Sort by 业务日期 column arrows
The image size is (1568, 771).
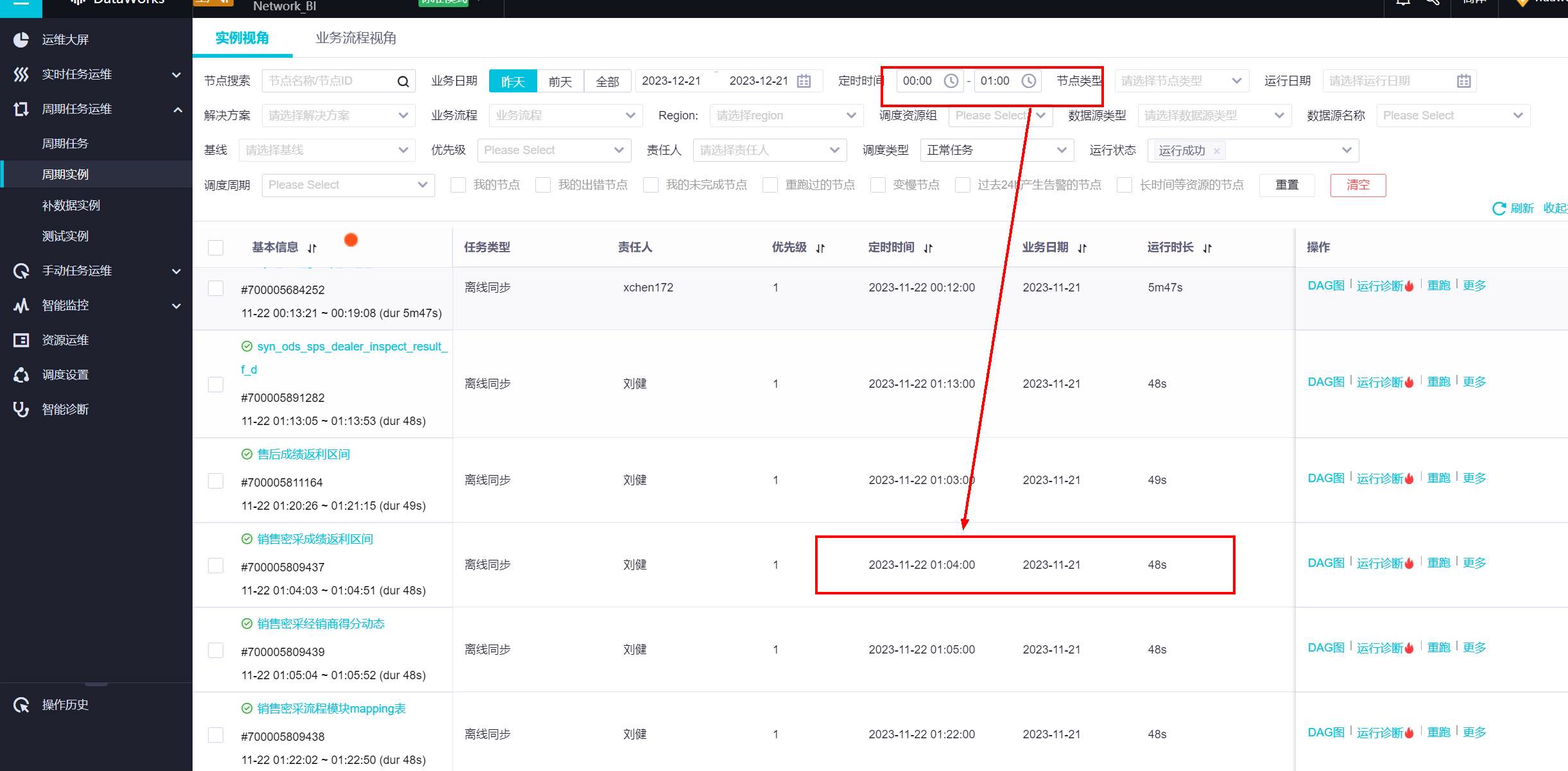point(1082,248)
